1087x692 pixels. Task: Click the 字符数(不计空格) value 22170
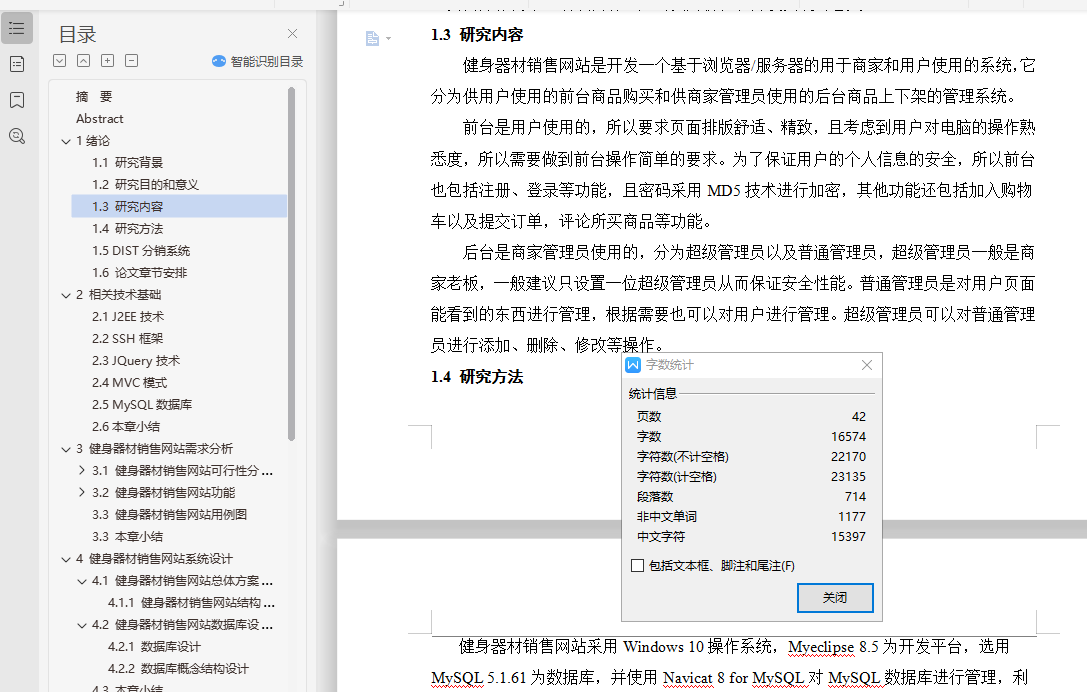849,457
